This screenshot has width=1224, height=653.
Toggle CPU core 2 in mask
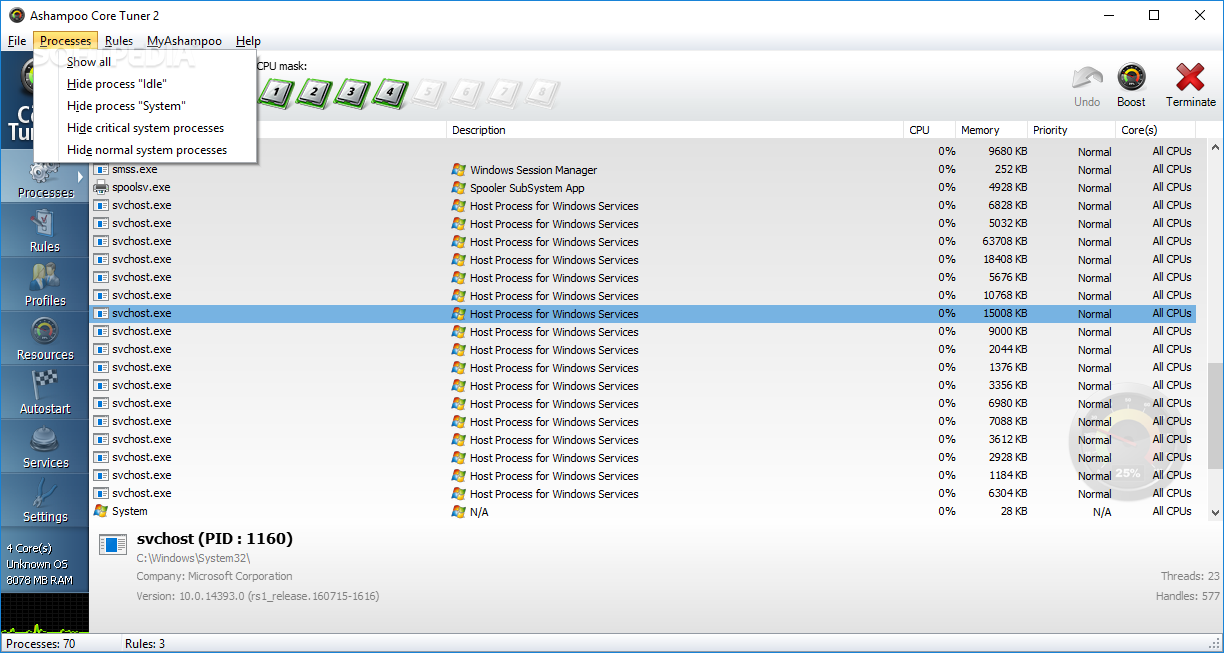coord(313,94)
